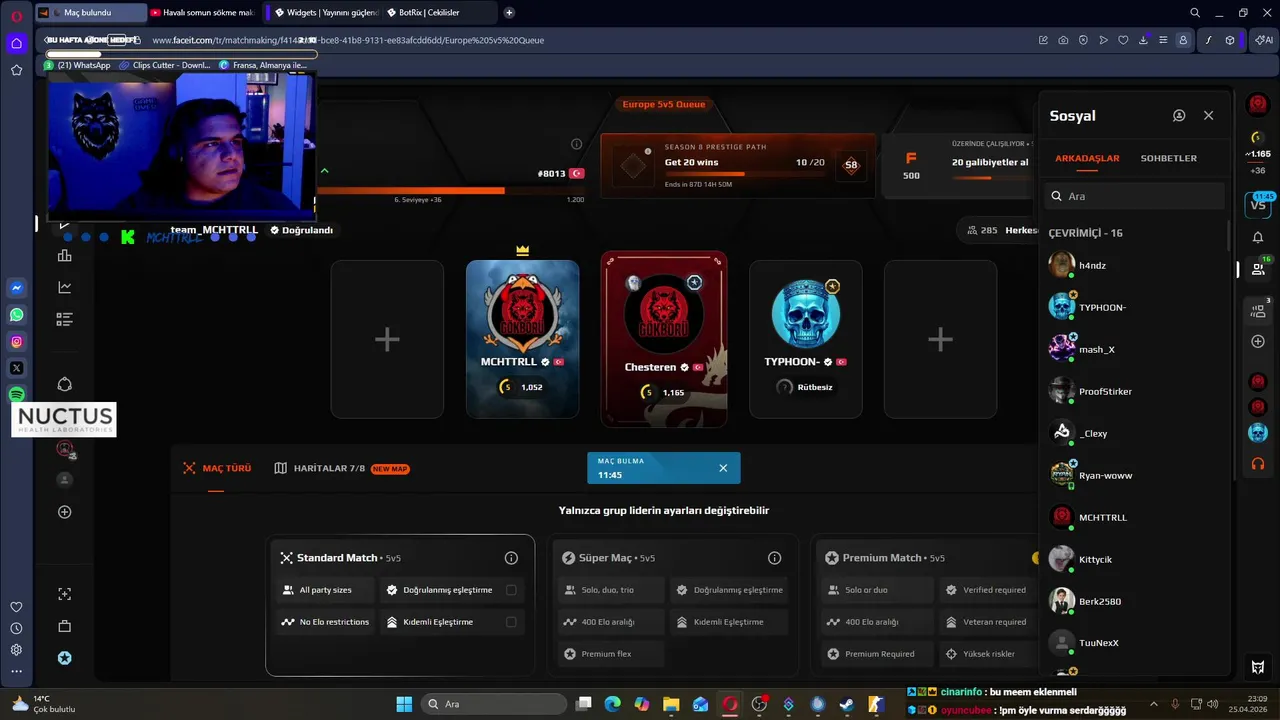This screenshot has width=1280, height=720.
Task: Open new browser tab plus button
Action: (x=509, y=13)
